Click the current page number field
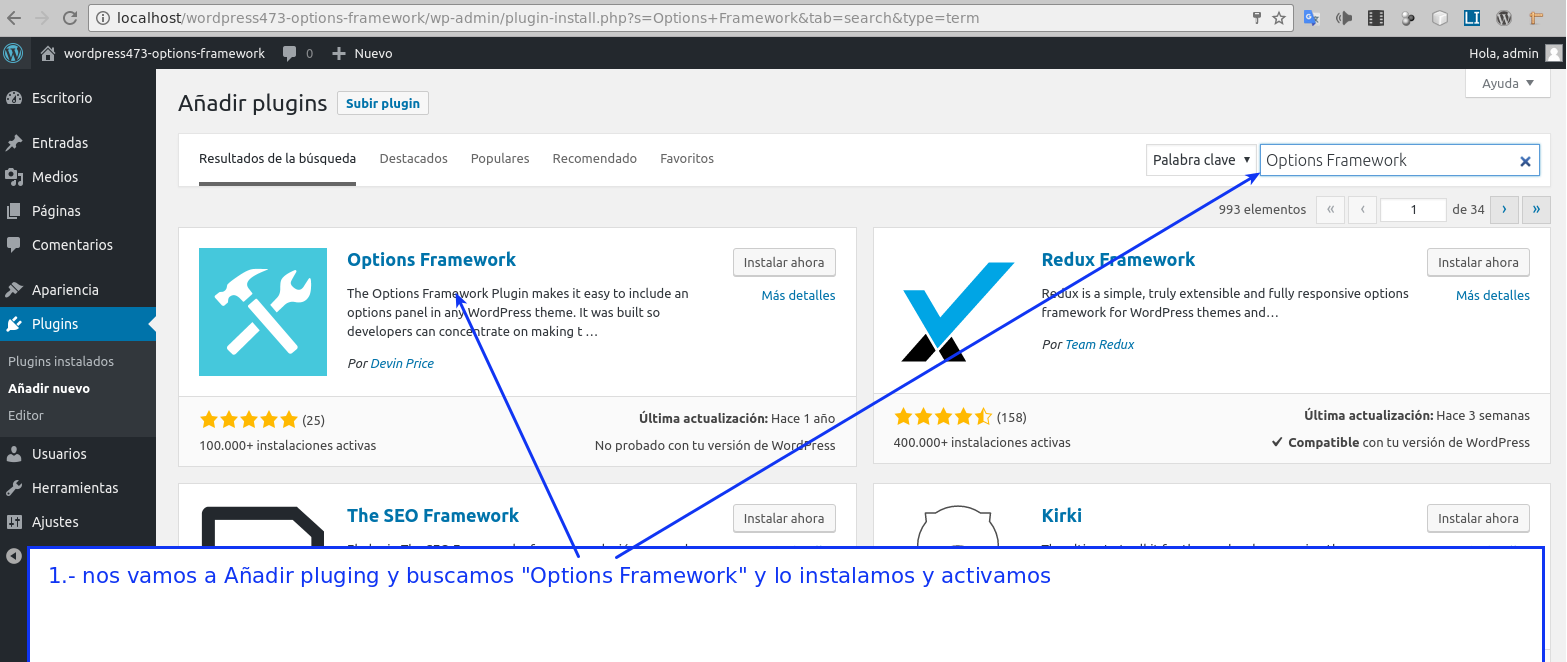 (x=1413, y=210)
